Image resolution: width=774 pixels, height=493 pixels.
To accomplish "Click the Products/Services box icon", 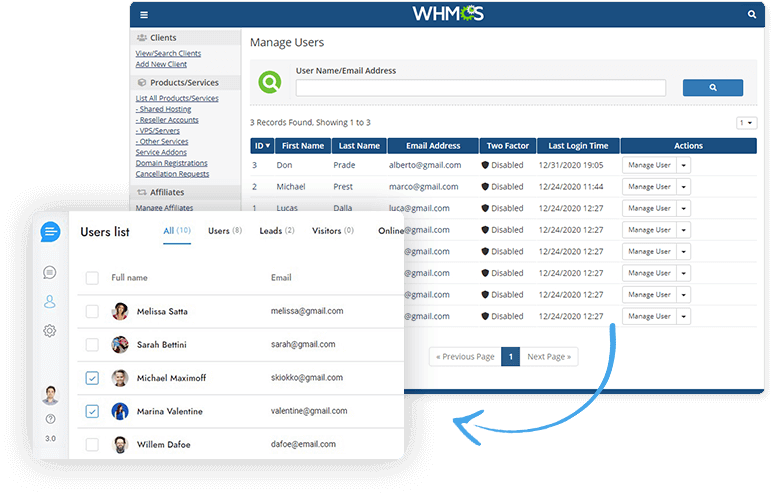I will point(142,82).
